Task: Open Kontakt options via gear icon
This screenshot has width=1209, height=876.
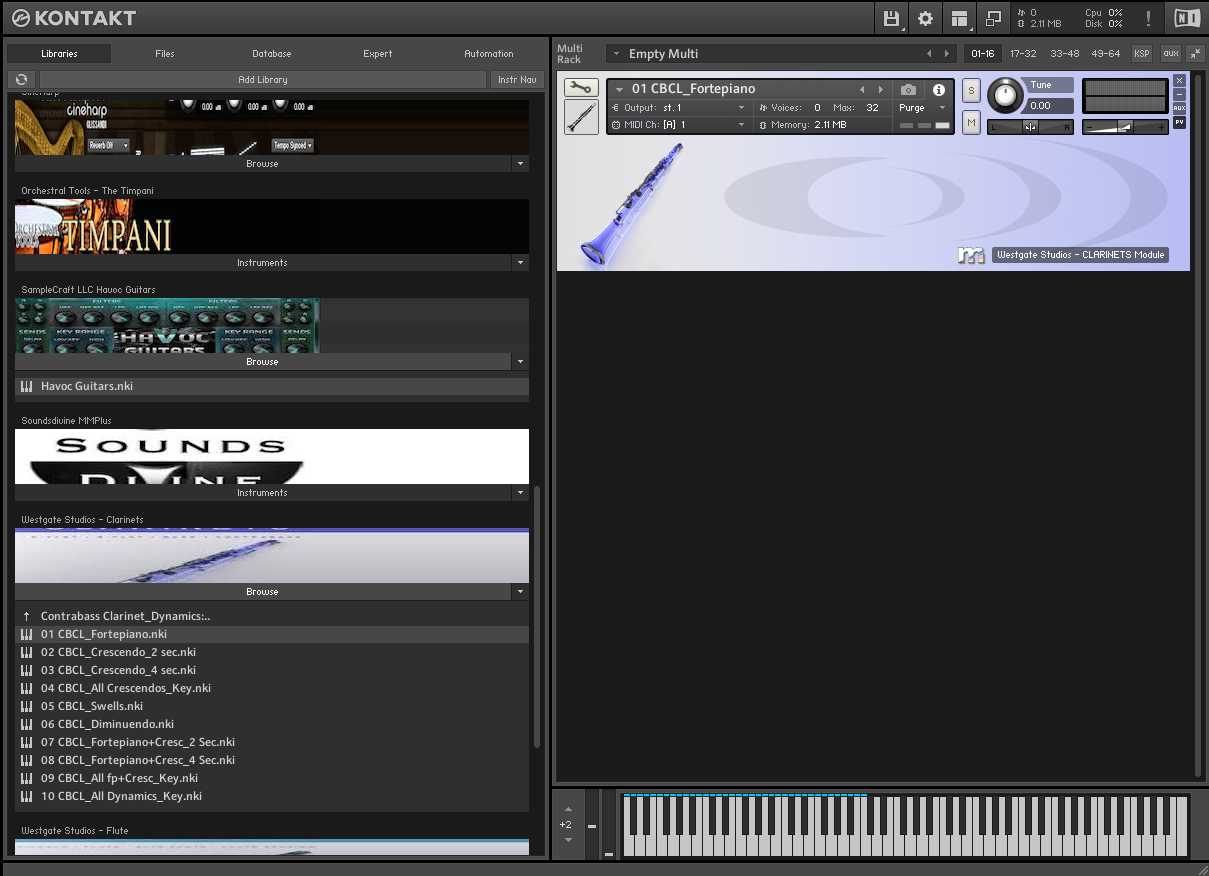Action: pyautogui.click(x=925, y=18)
